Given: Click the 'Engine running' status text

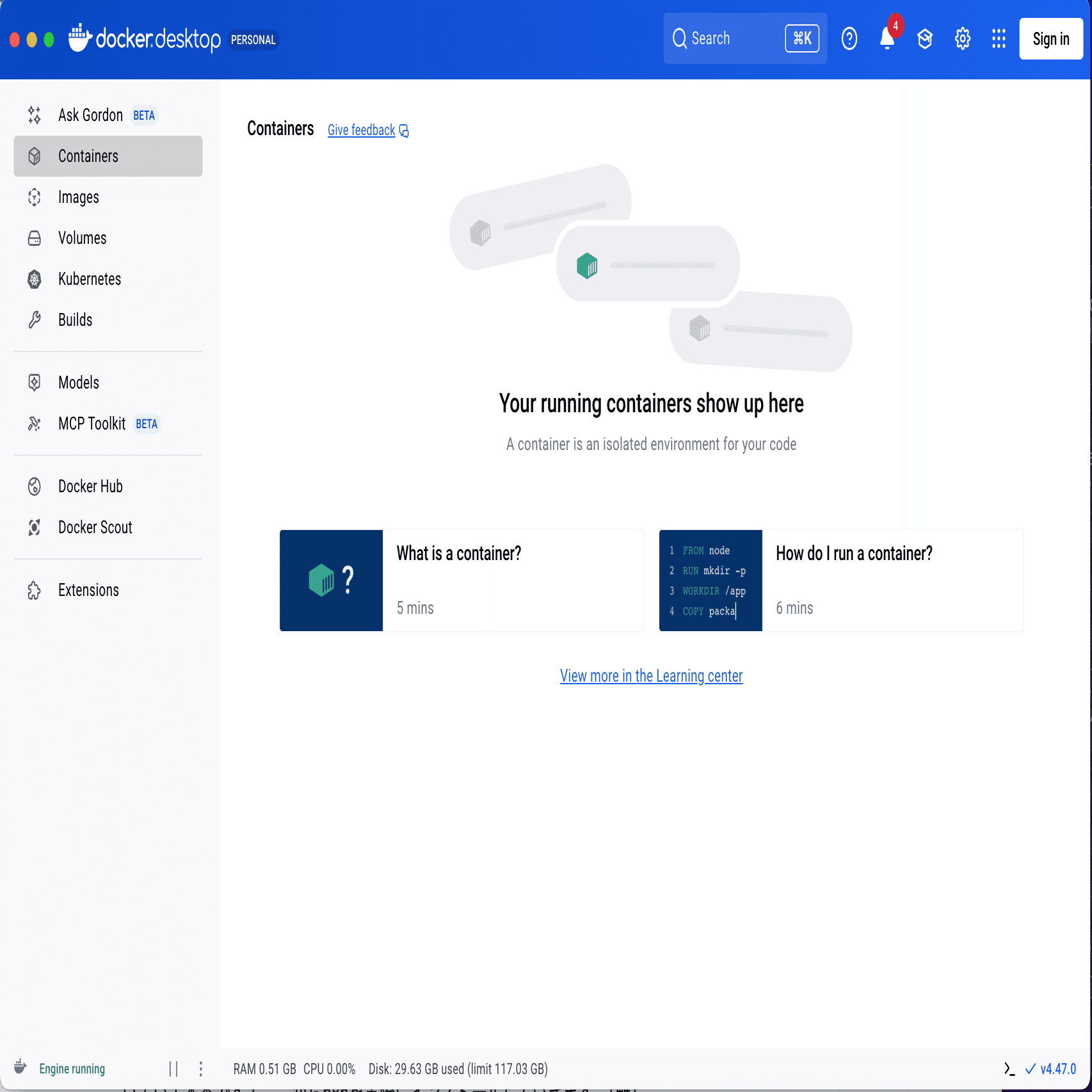Looking at the screenshot, I should tap(72, 1069).
